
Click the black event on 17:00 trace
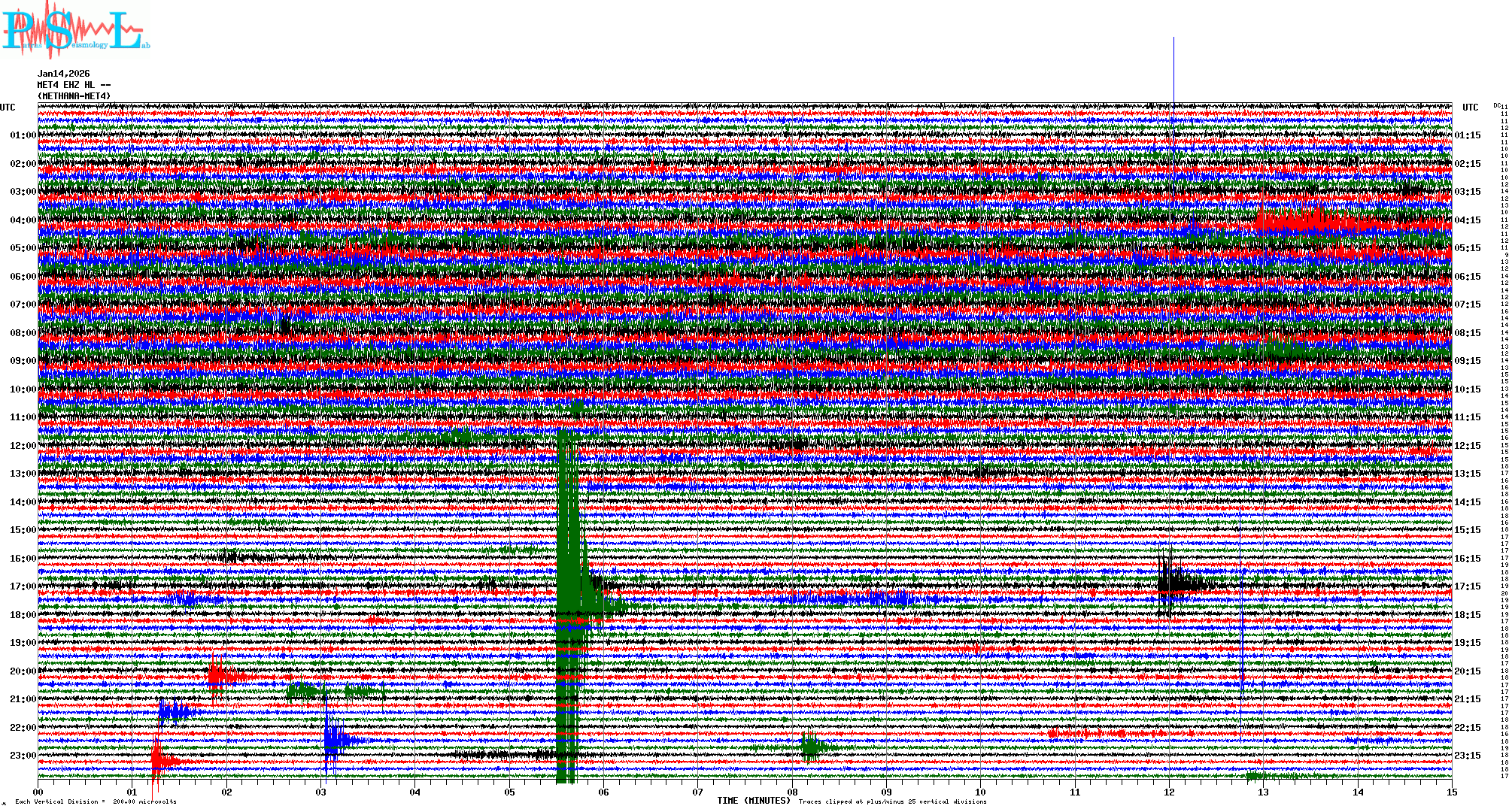pyautogui.click(x=1177, y=584)
